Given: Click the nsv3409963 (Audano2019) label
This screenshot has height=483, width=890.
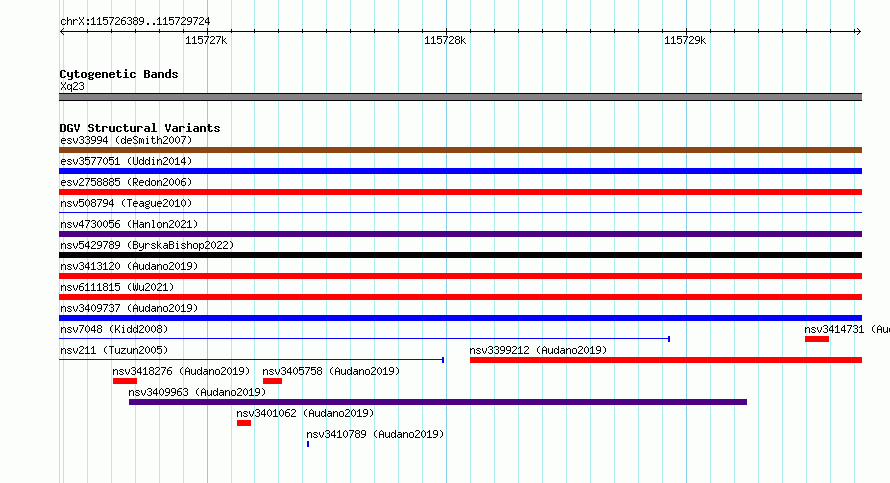Looking at the screenshot, I should click(197, 392).
